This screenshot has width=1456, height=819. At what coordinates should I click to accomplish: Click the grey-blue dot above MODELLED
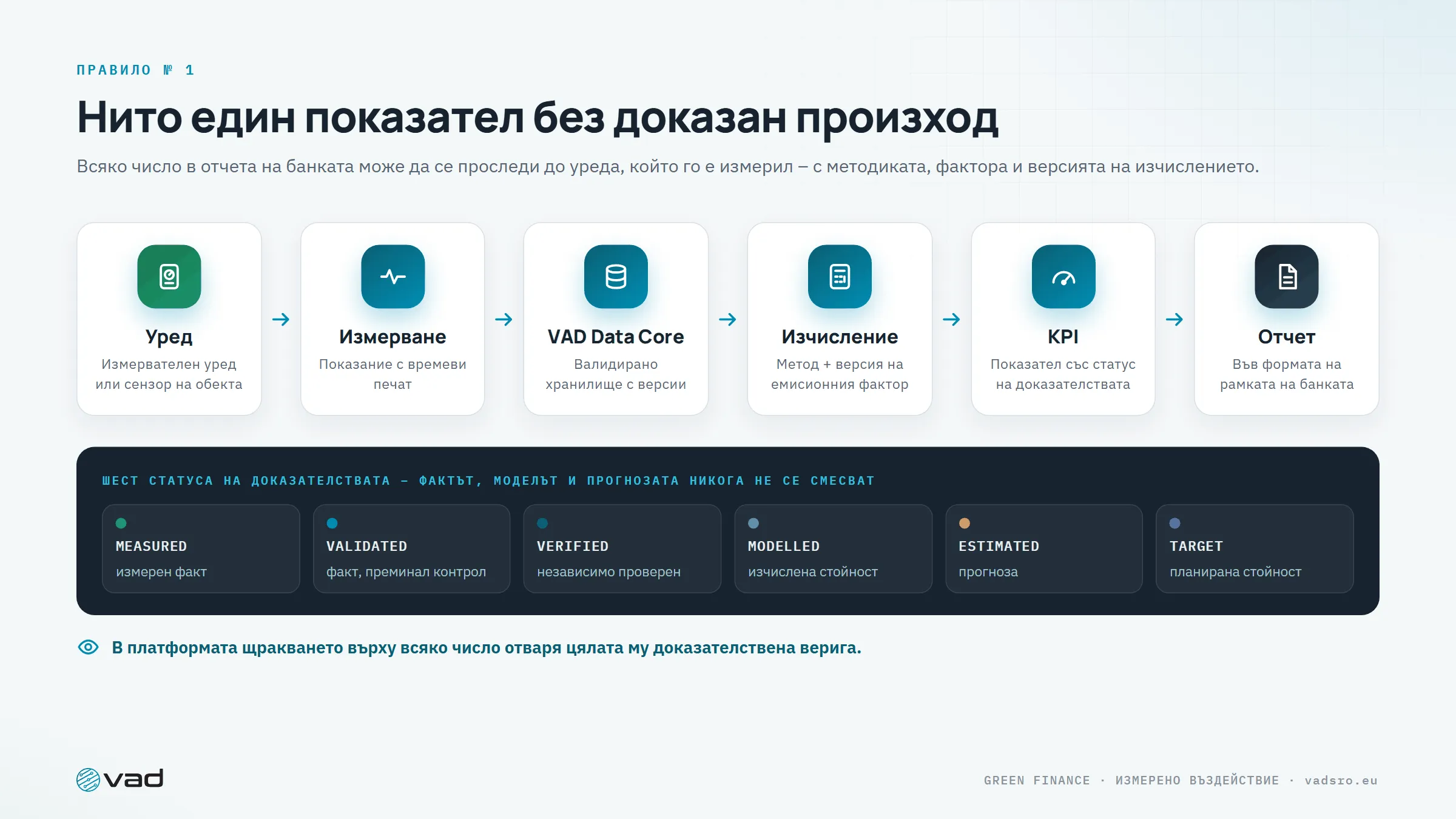click(x=753, y=523)
